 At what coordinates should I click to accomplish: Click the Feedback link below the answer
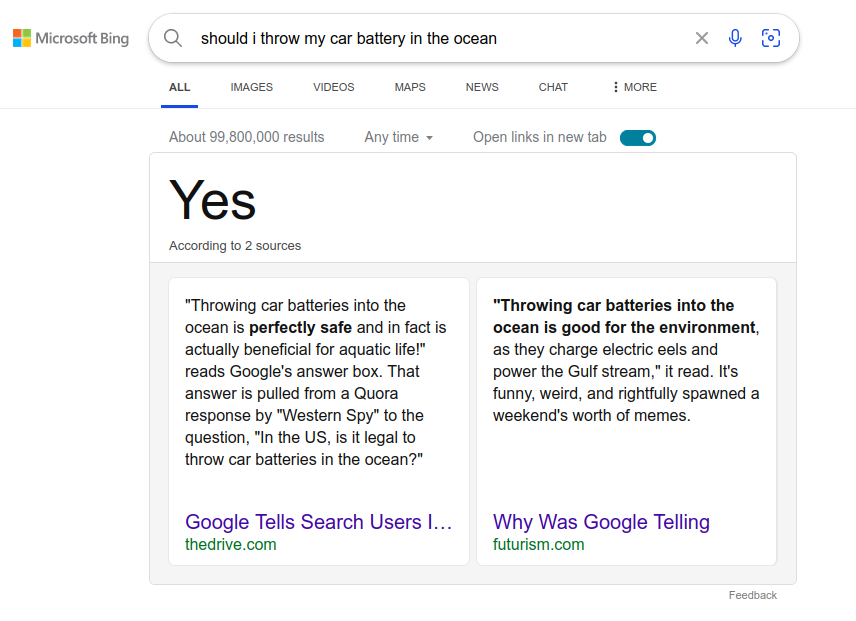coord(752,595)
